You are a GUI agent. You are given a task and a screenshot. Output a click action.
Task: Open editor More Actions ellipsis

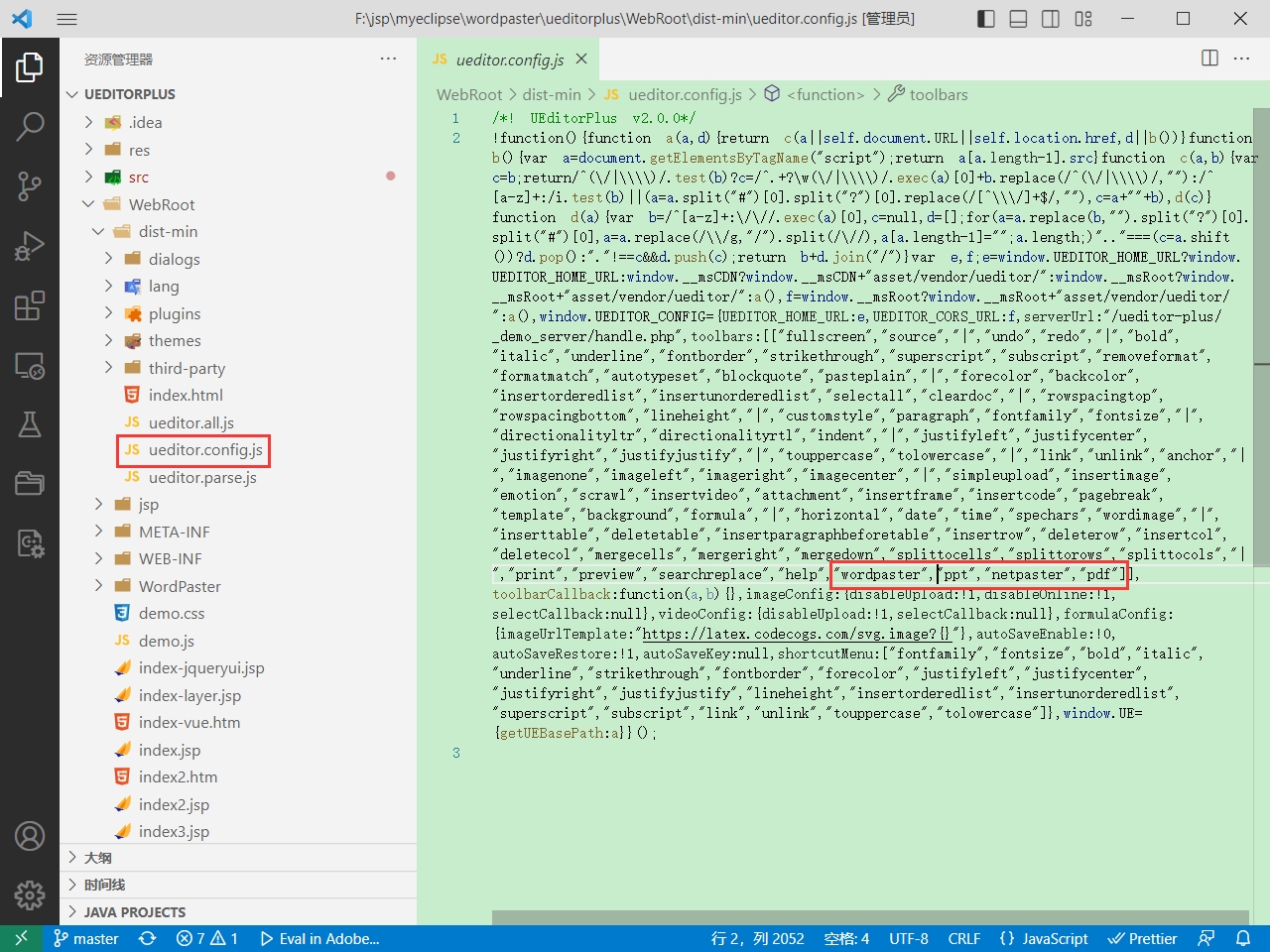1241,59
